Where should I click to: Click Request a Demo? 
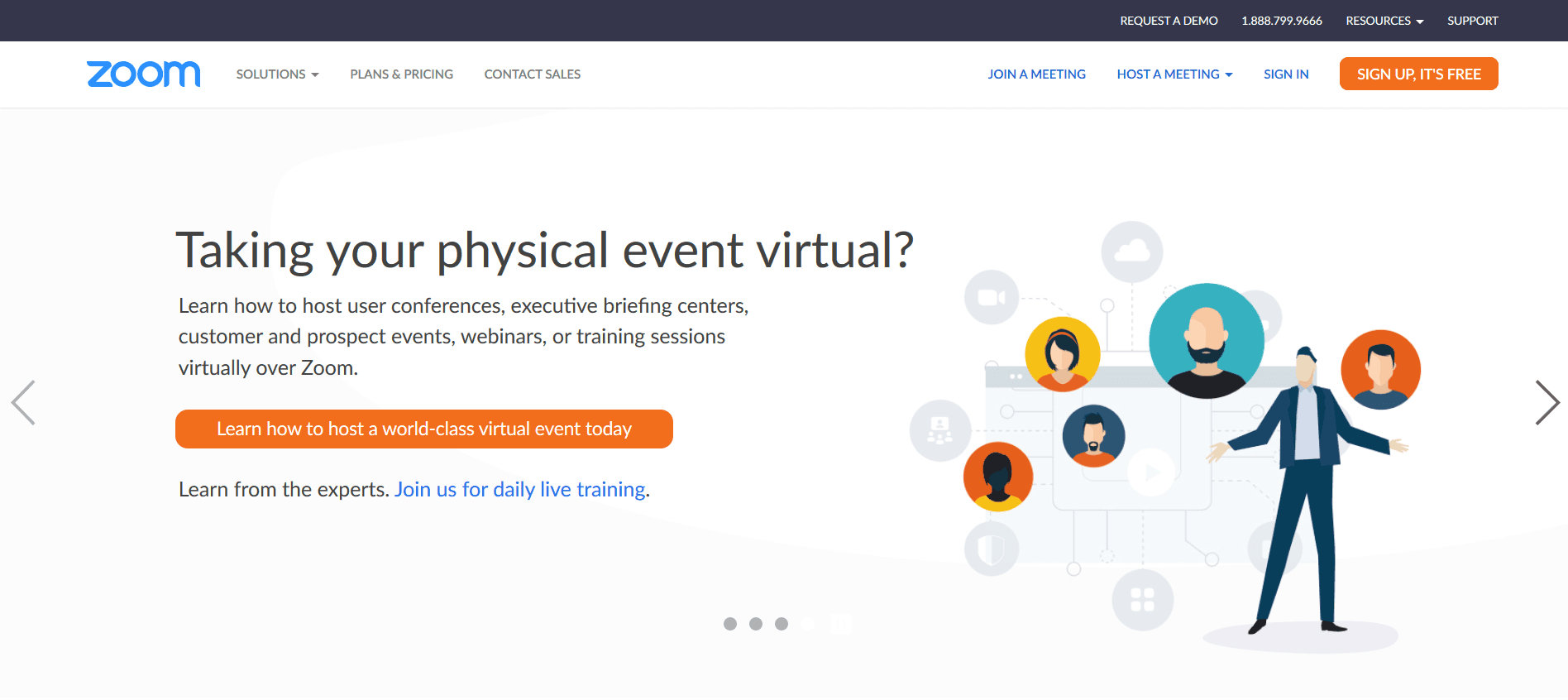pyautogui.click(x=1169, y=21)
